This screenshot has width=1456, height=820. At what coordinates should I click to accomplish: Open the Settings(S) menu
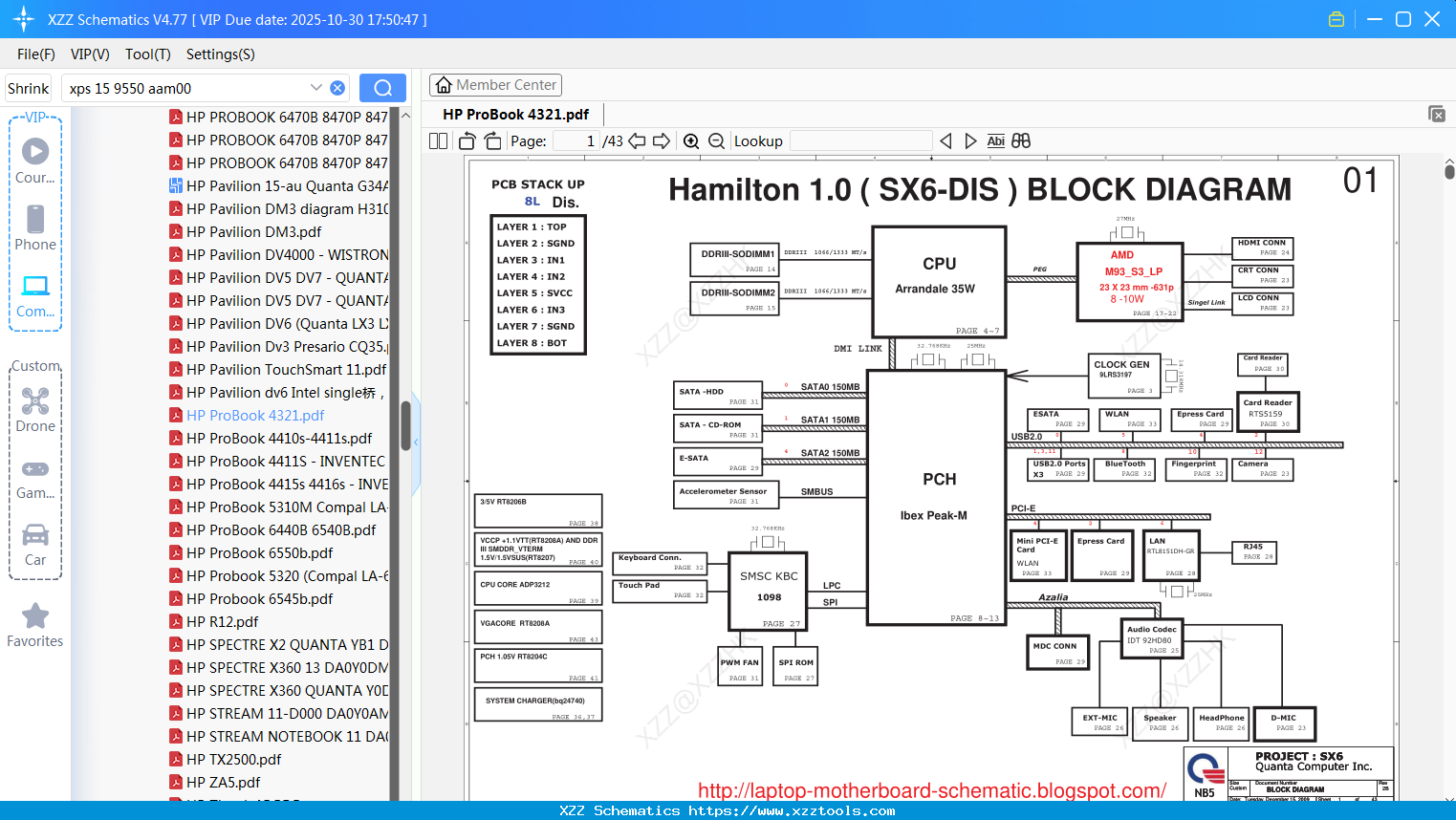(221, 54)
